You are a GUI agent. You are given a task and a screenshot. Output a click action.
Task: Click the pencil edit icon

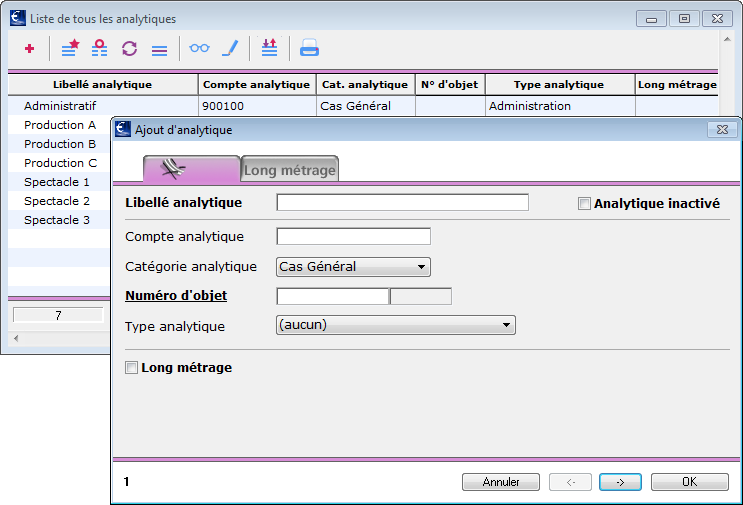[231, 48]
